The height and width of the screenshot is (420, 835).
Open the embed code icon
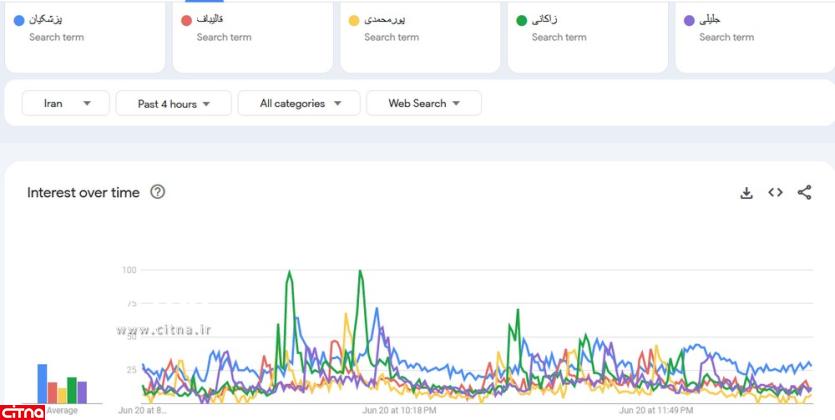coord(775,193)
